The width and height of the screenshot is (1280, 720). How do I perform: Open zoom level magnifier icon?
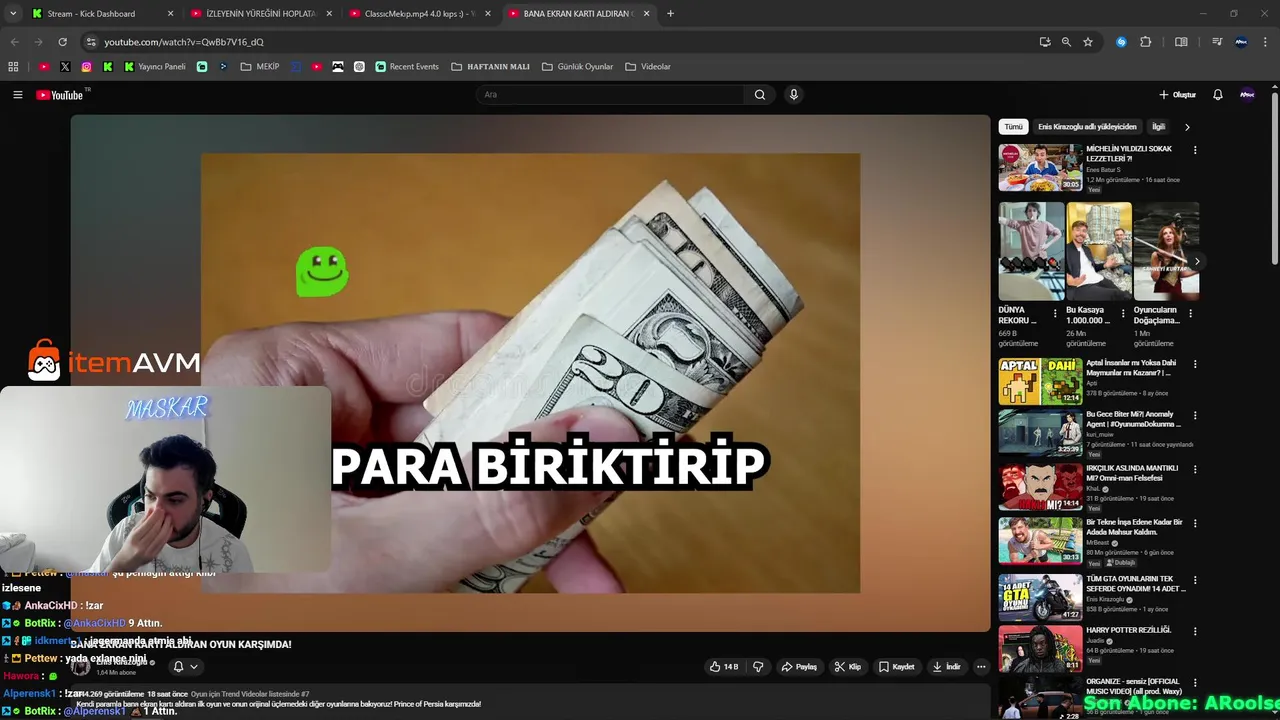tap(1066, 42)
